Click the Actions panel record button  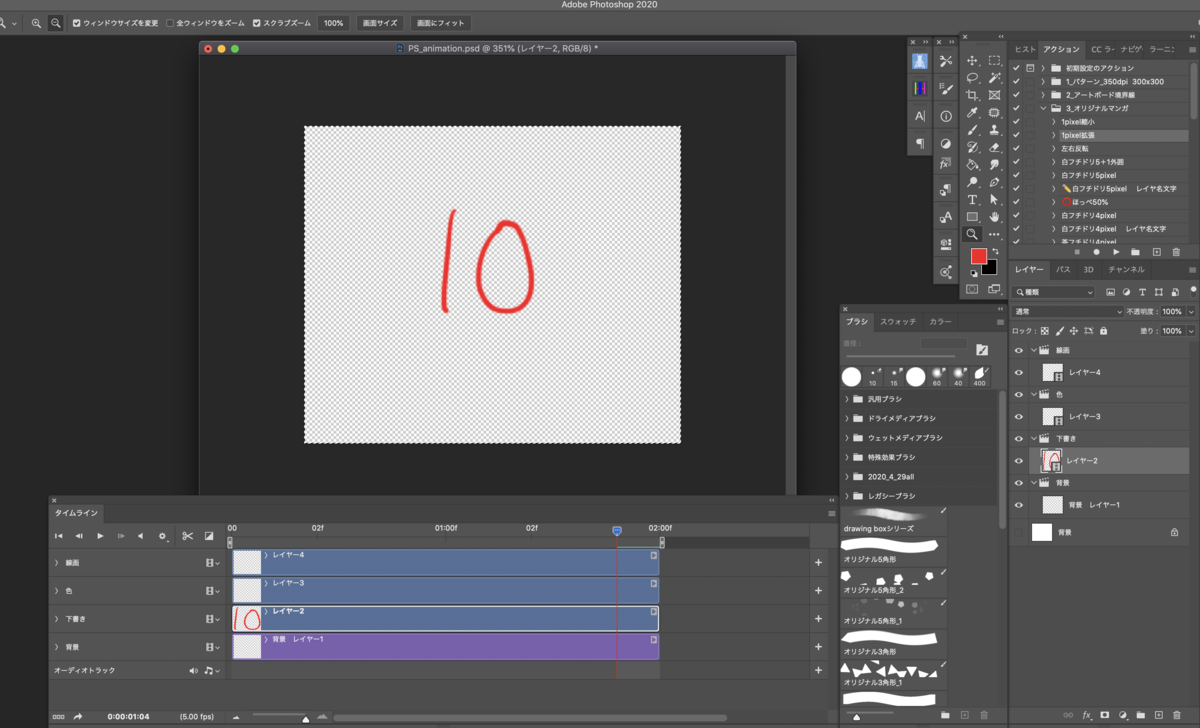coord(1096,252)
